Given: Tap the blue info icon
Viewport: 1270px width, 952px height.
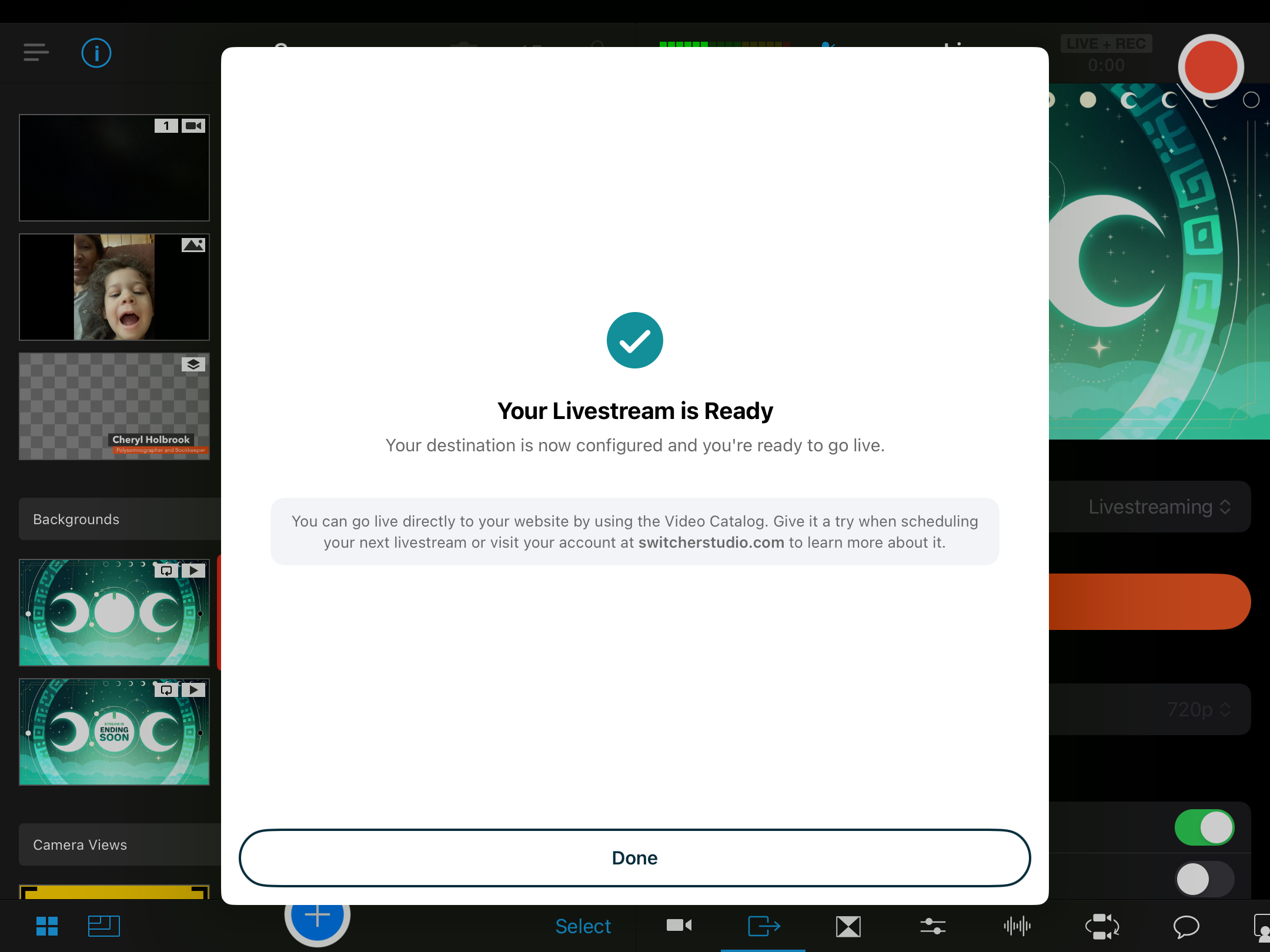Looking at the screenshot, I should click(x=96, y=53).
